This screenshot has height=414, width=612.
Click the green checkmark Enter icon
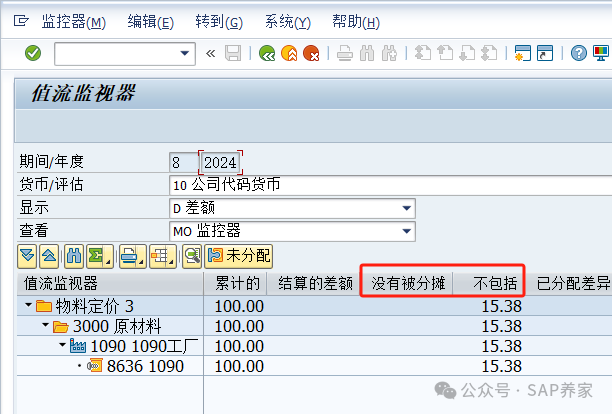click(33, 53)
